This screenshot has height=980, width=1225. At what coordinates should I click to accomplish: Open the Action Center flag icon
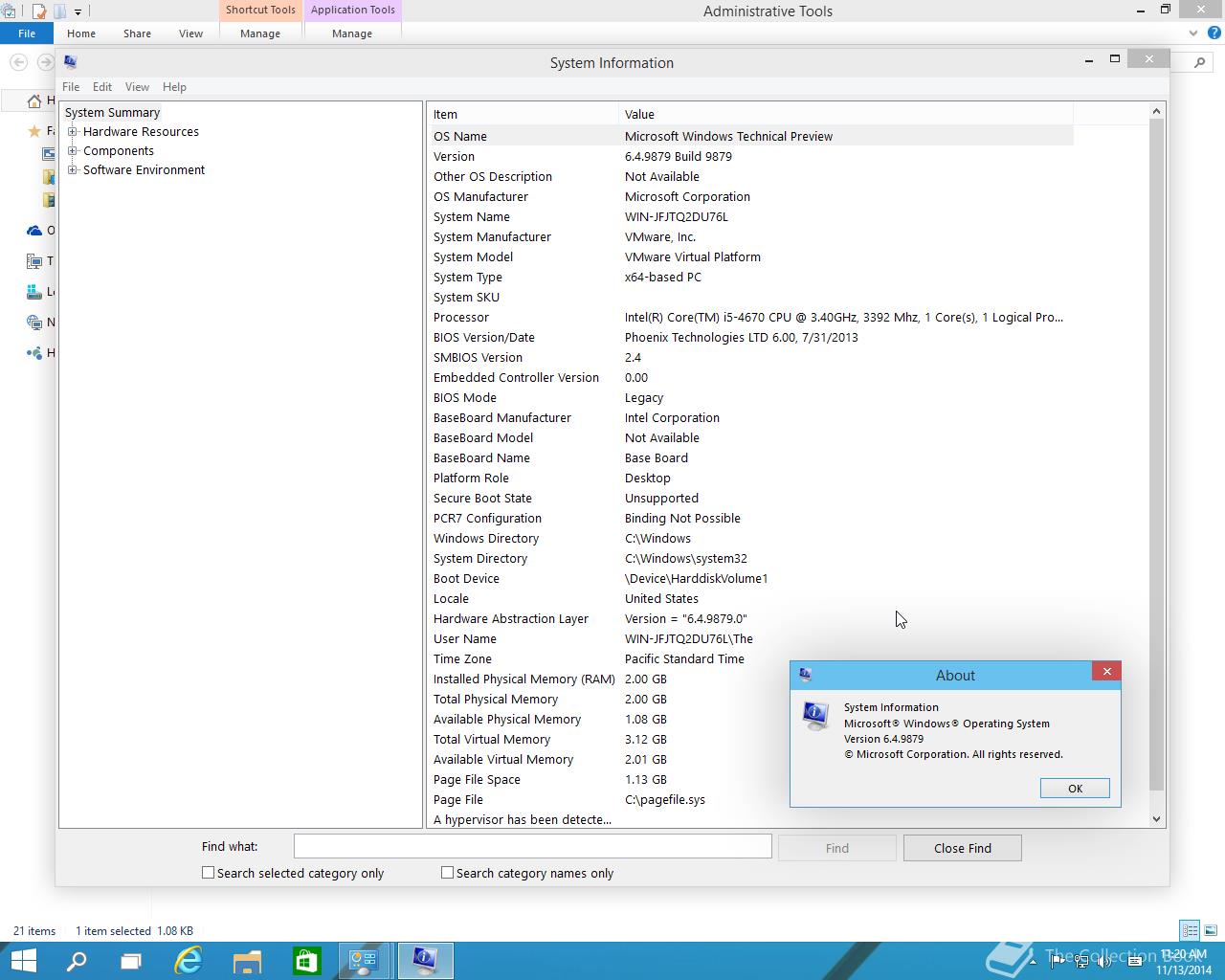[1059, 961]
